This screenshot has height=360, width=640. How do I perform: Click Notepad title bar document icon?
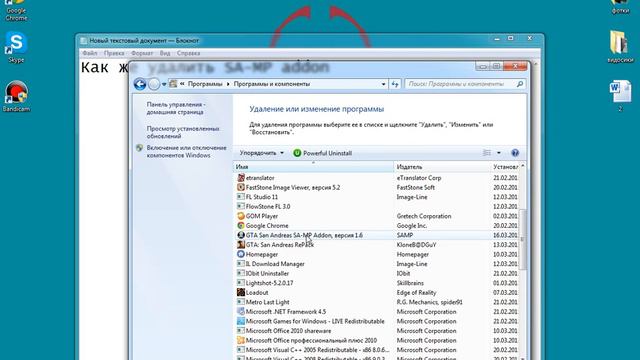tap(84, 41)
